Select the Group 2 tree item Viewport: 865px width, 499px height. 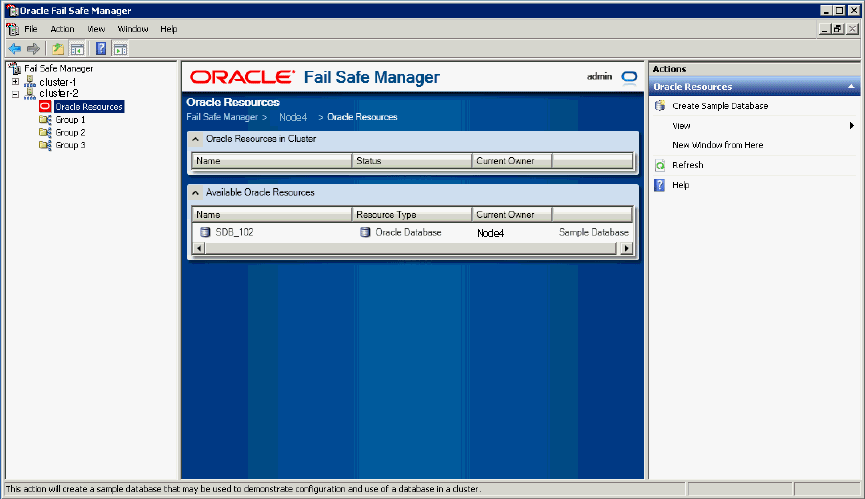point(70,132)
